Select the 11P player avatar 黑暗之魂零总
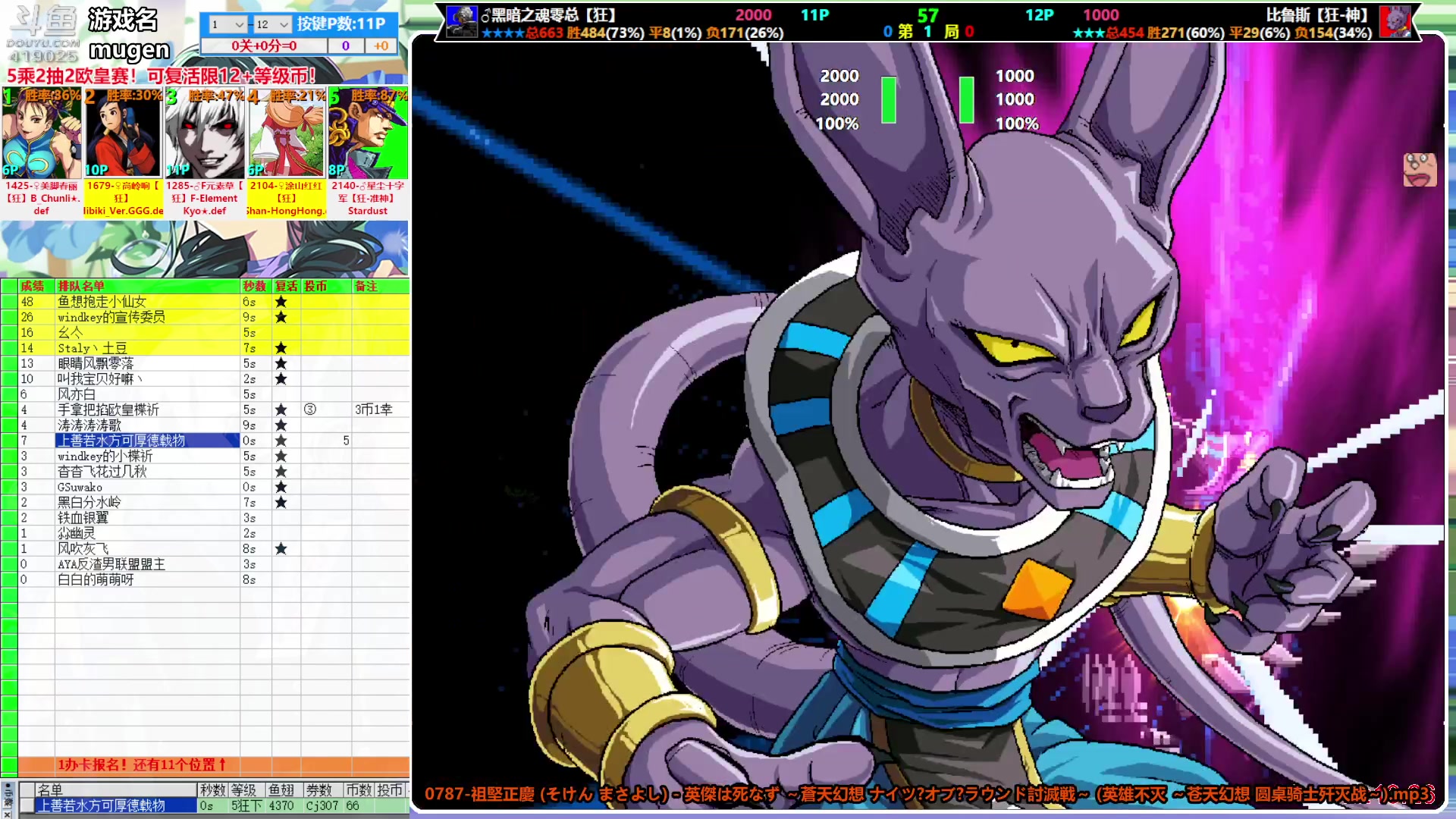 [461, 21]
